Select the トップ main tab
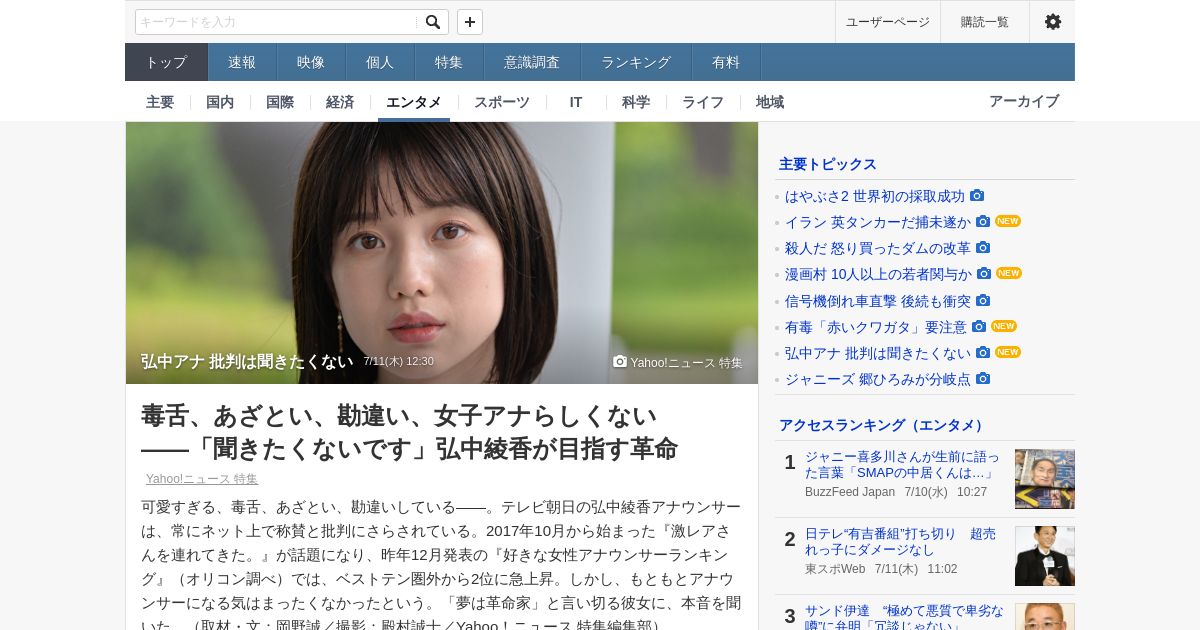This screenshot has width=1200, height=630. (x=166, y=62)
